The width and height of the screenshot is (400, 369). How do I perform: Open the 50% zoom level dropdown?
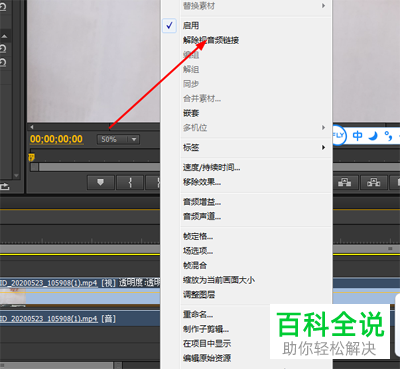[118, 139]
